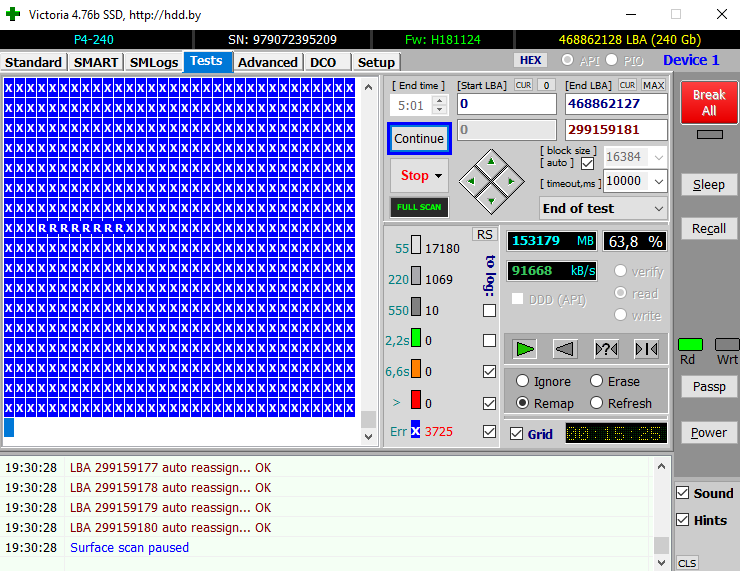Decrease End time with spinner down arrow
The image size is (740, 572).
pyautogui.click(x=439, y=109)
